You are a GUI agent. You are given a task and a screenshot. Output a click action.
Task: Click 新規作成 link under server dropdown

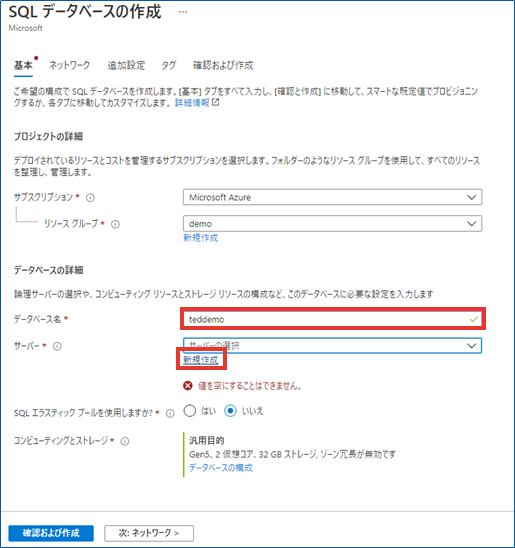[201, 360]
